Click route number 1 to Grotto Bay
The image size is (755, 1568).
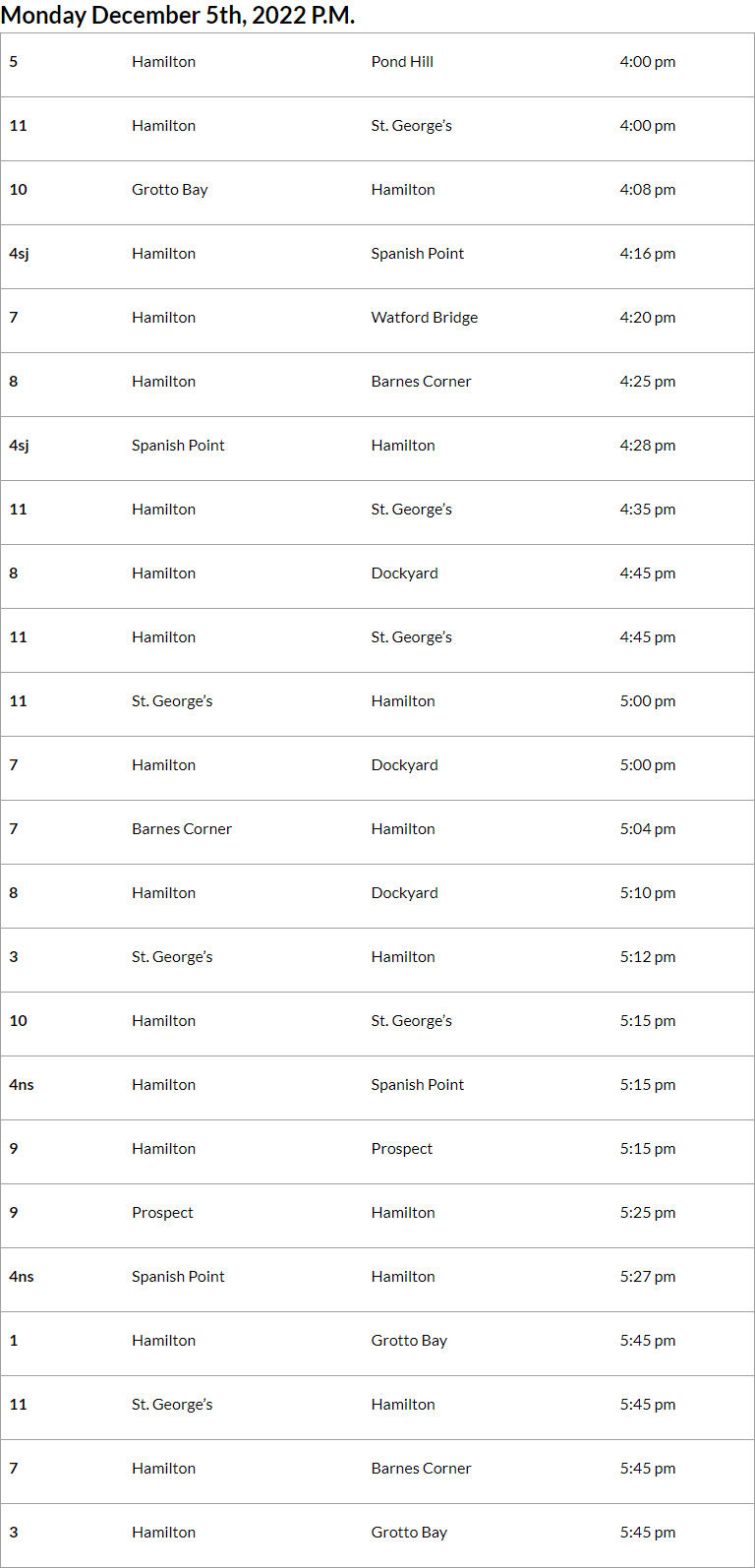(14, 1341)
